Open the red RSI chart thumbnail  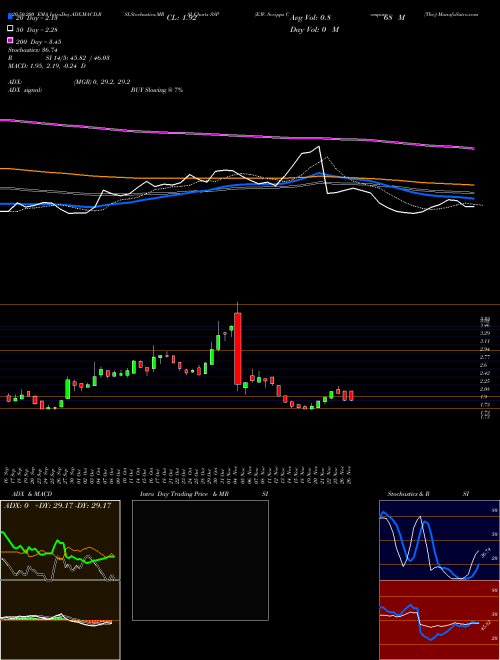(439, 620)
